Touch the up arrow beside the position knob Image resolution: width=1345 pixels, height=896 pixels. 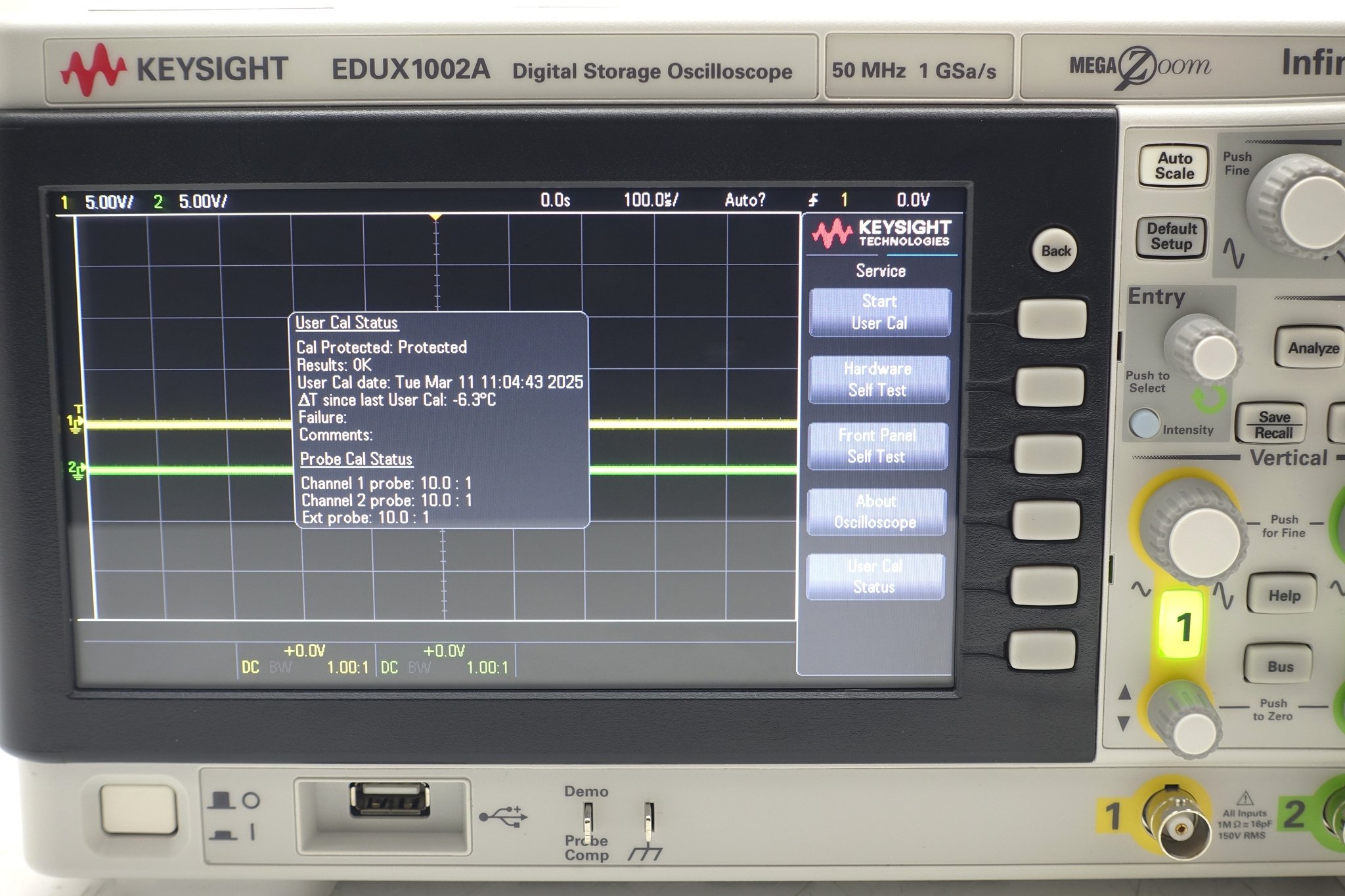[x=1124, y=692]
